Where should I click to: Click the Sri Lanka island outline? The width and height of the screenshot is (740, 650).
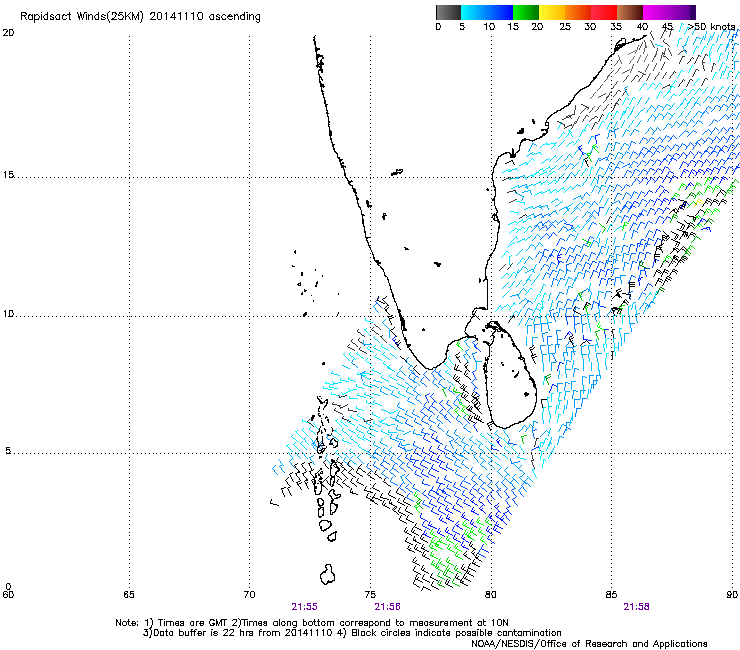click(511, 375)
